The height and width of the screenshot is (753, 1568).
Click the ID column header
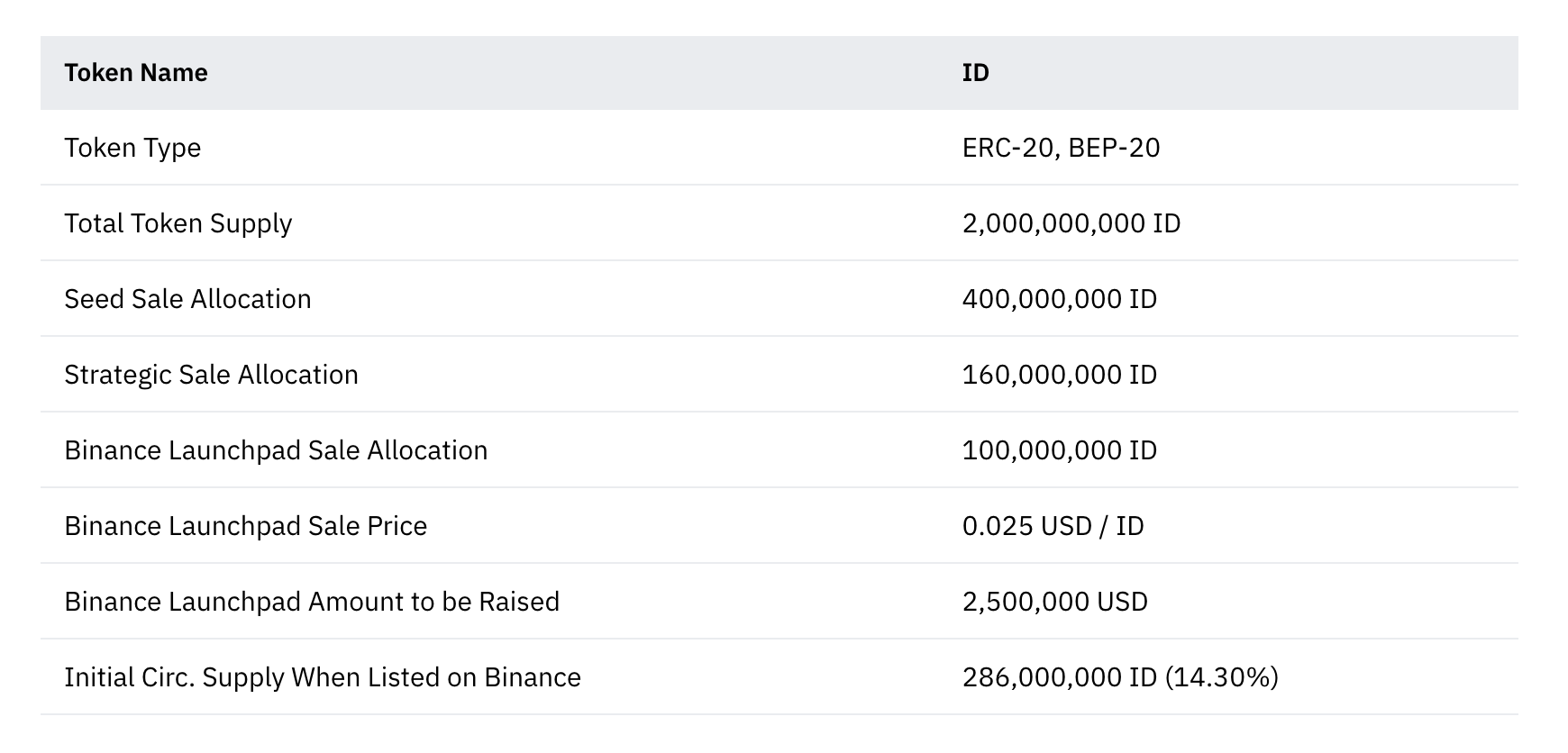(975, 73)
